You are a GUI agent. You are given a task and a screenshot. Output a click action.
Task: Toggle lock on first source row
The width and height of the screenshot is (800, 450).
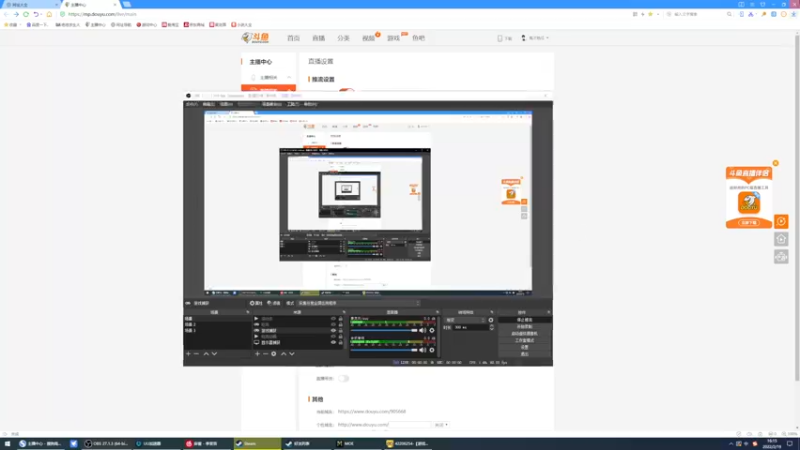341,319
